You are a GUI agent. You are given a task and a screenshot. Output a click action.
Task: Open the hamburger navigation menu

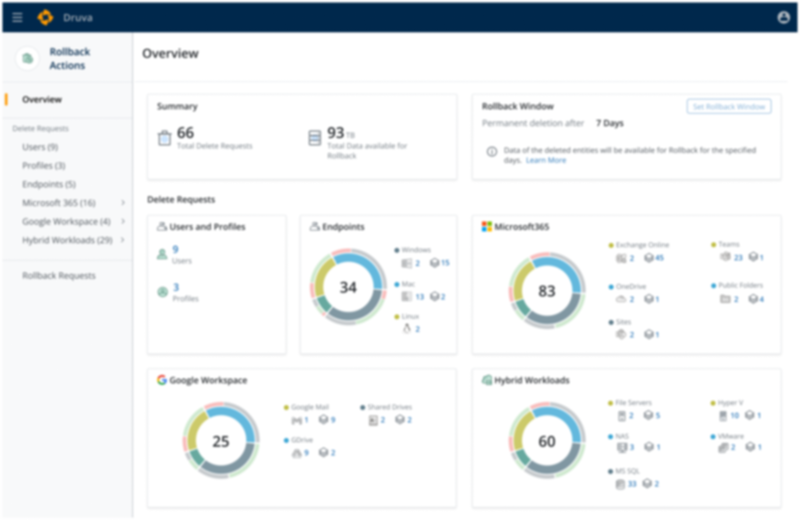(x=17, y=18)
